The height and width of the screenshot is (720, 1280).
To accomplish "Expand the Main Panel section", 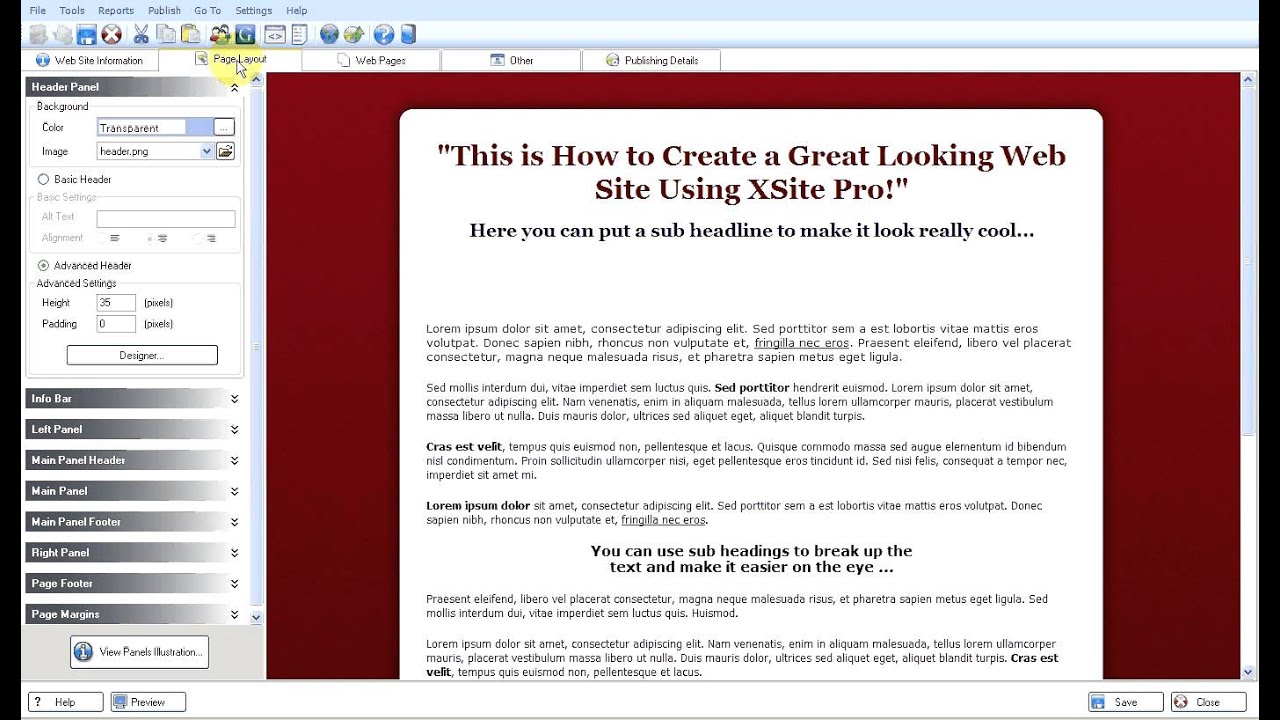I will 234,491.
